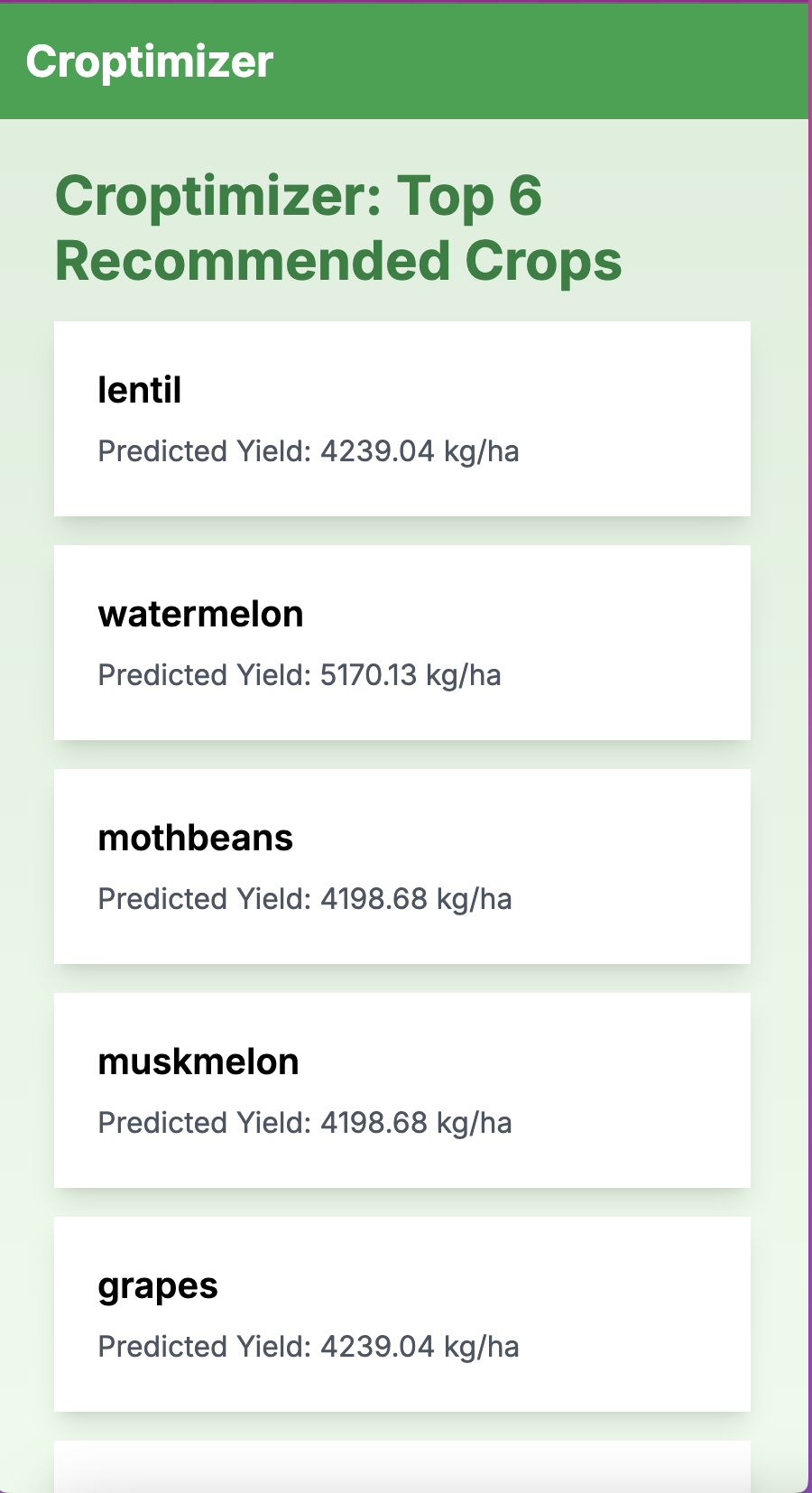Click mothbeans predicted yield text
The width and height of the screenshot is (812, 1493).
[x=304, y=899]
